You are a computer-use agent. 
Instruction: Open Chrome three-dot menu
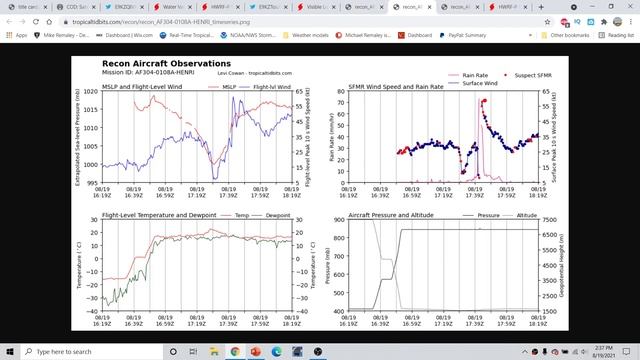(x=631, y=22)
